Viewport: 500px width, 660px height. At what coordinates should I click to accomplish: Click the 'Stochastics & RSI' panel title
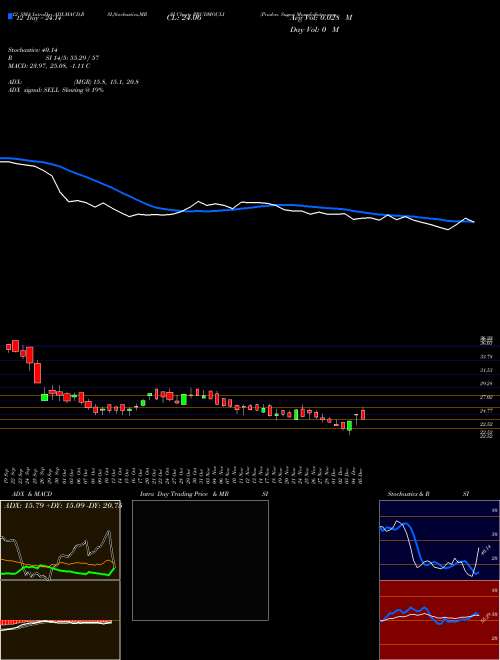point(428,494)
